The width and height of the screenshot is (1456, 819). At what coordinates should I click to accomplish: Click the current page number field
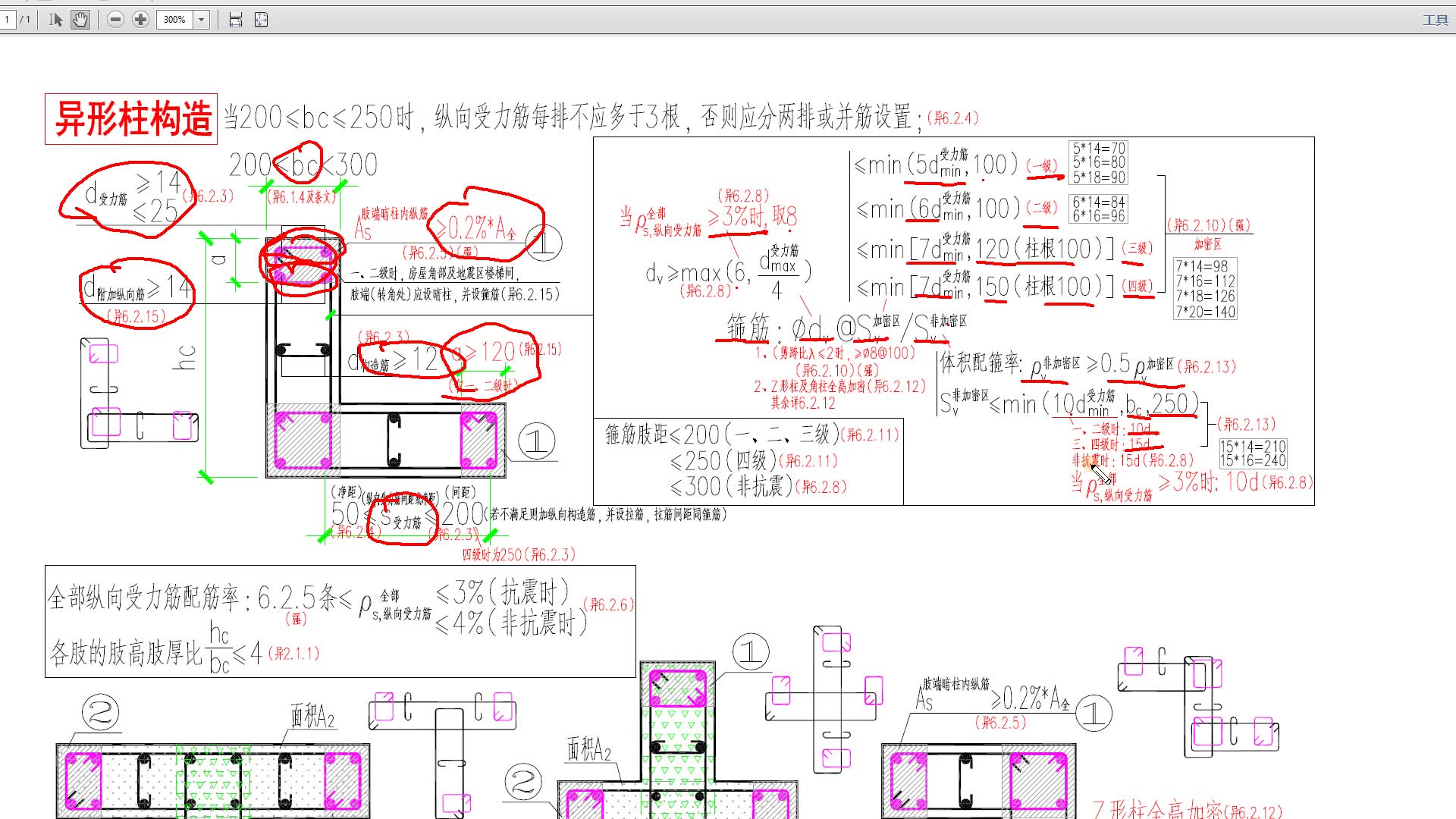[8, 20]
